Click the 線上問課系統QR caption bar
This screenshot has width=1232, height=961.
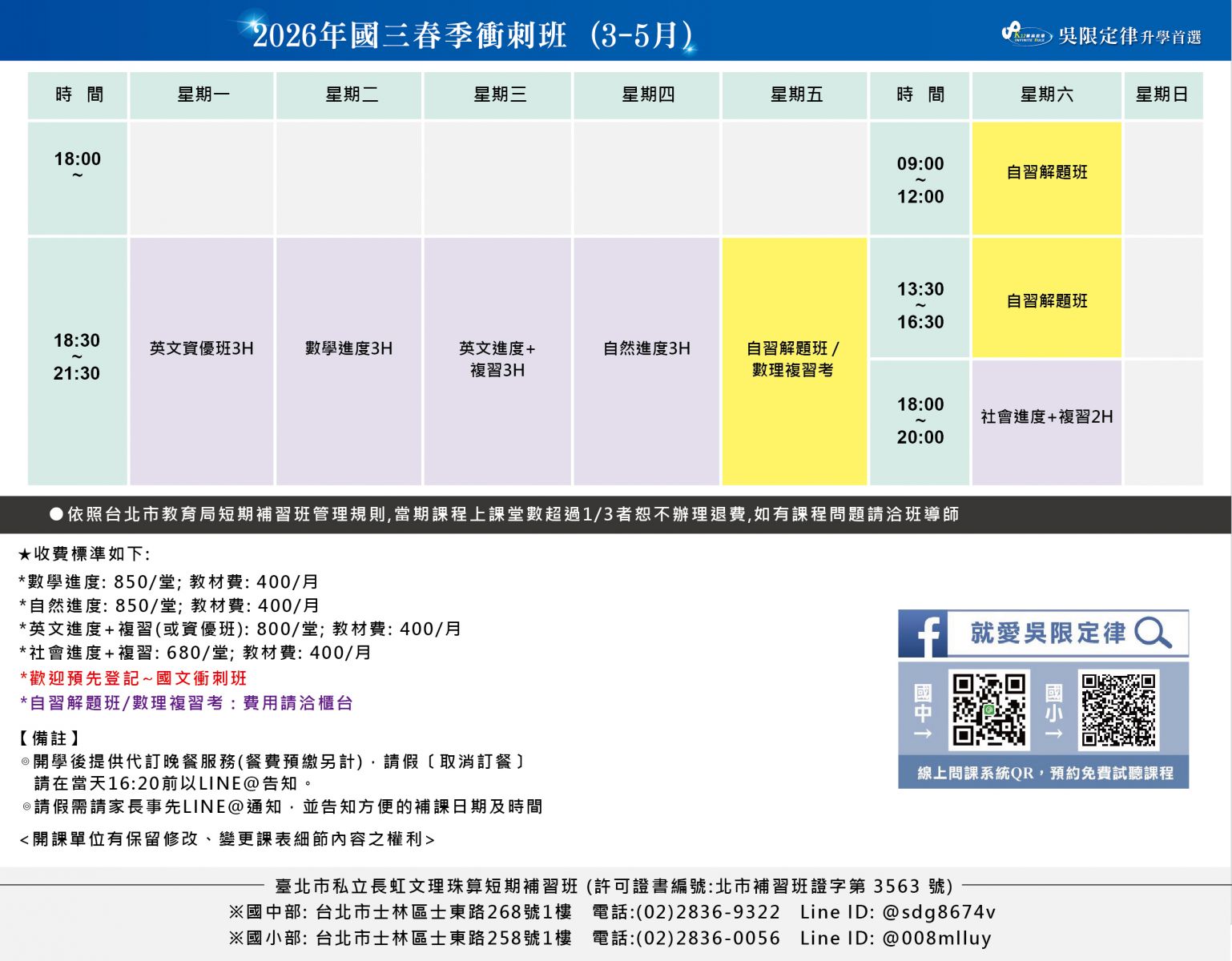pos(1044,773)
